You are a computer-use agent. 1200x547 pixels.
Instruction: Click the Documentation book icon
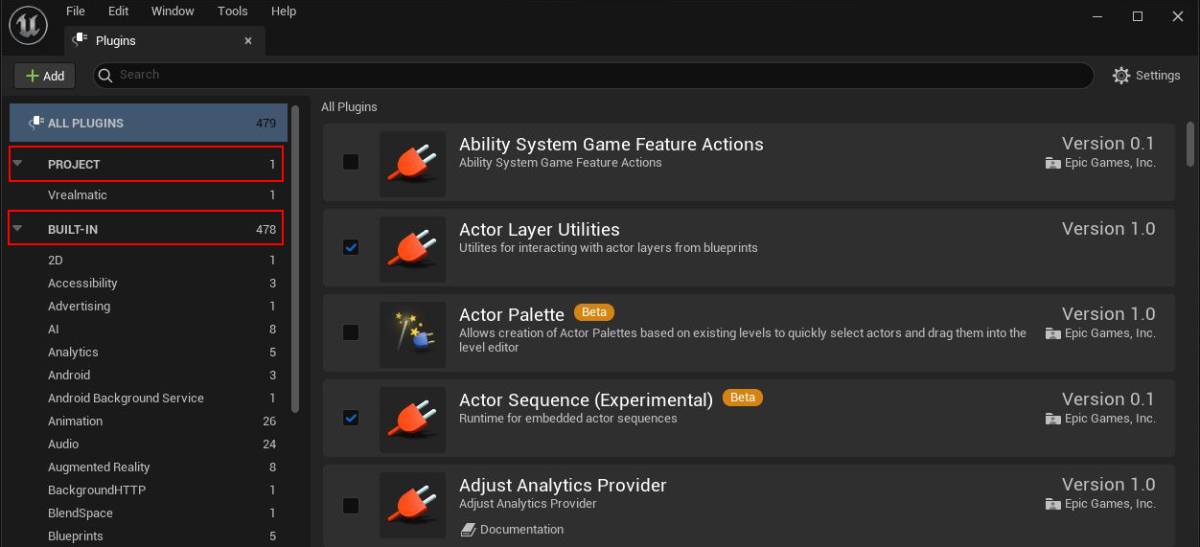[467, 530]
